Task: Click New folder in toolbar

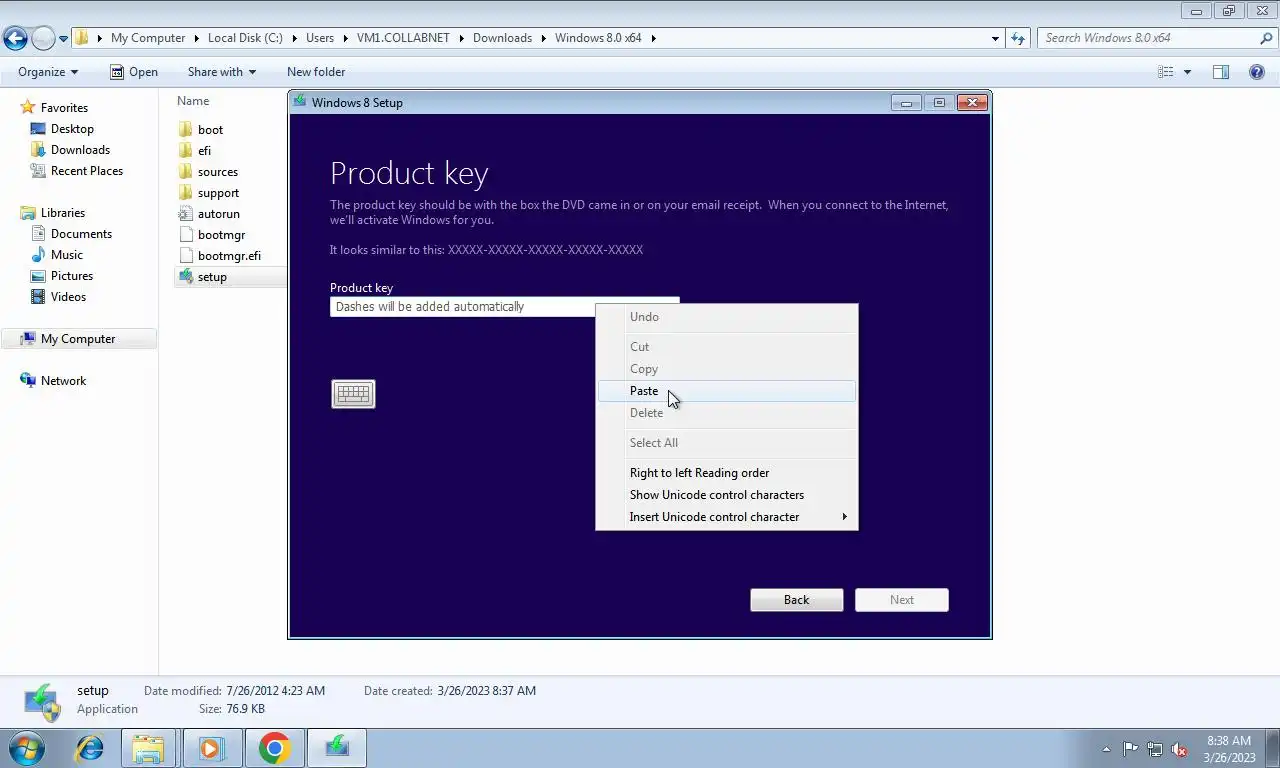Action: tap(316, 72)
